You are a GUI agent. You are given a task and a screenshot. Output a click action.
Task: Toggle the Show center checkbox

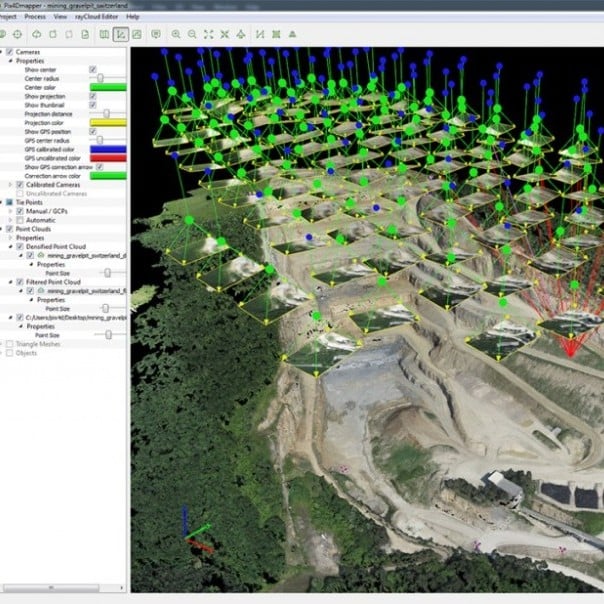(93, 69)
